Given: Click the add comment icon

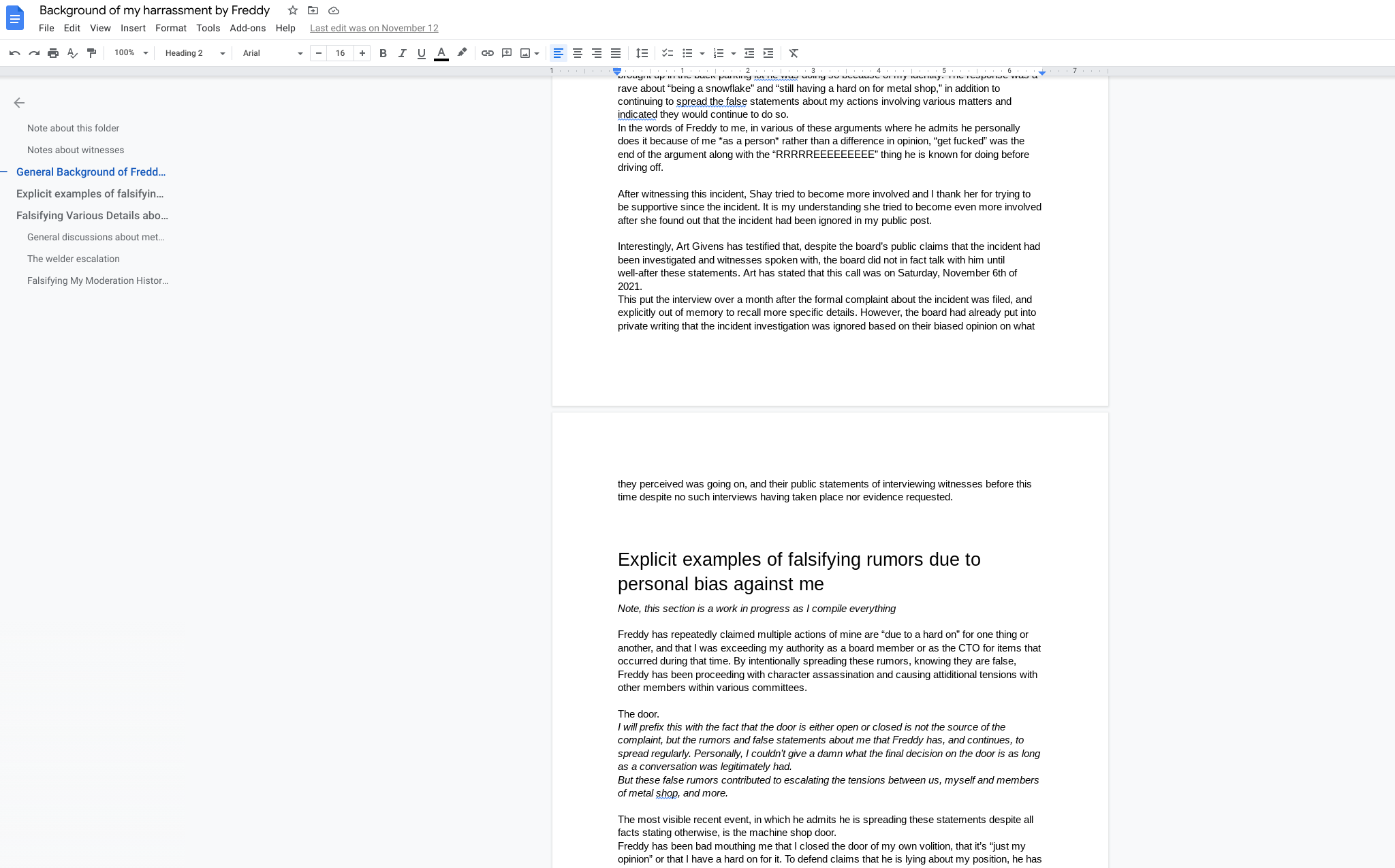Looking at the screenshot, I should (507, 53).
